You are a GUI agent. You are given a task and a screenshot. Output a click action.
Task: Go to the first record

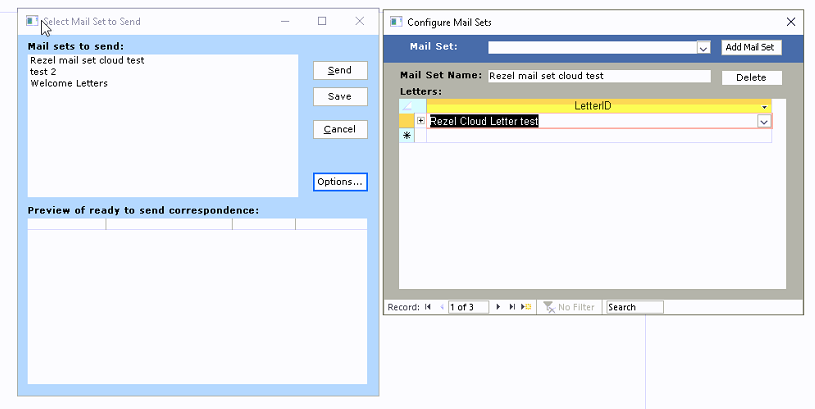click(428, 307)
